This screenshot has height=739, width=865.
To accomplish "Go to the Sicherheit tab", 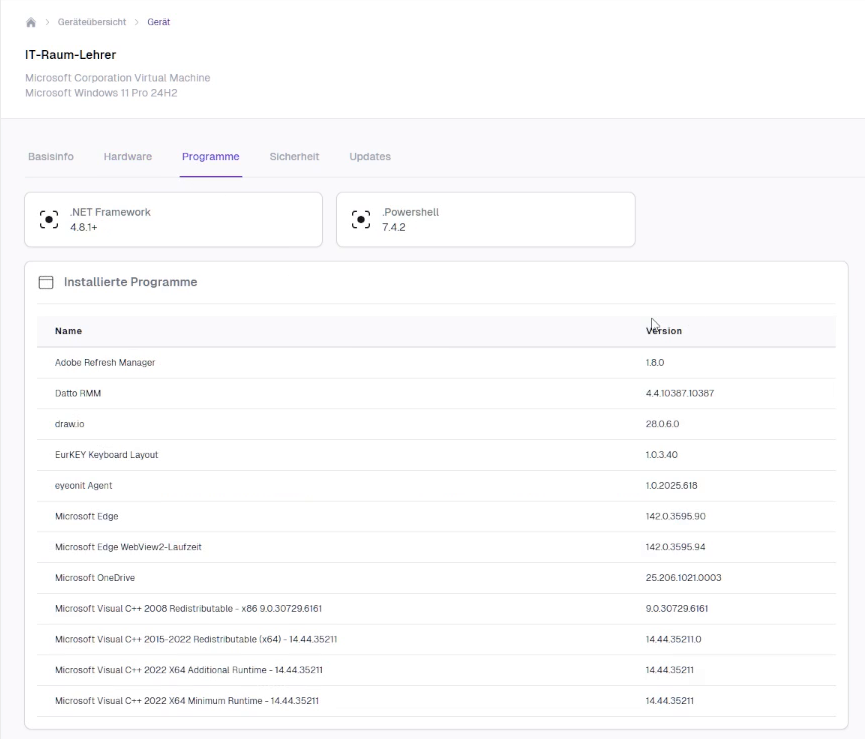I will [x=294, y=157].
